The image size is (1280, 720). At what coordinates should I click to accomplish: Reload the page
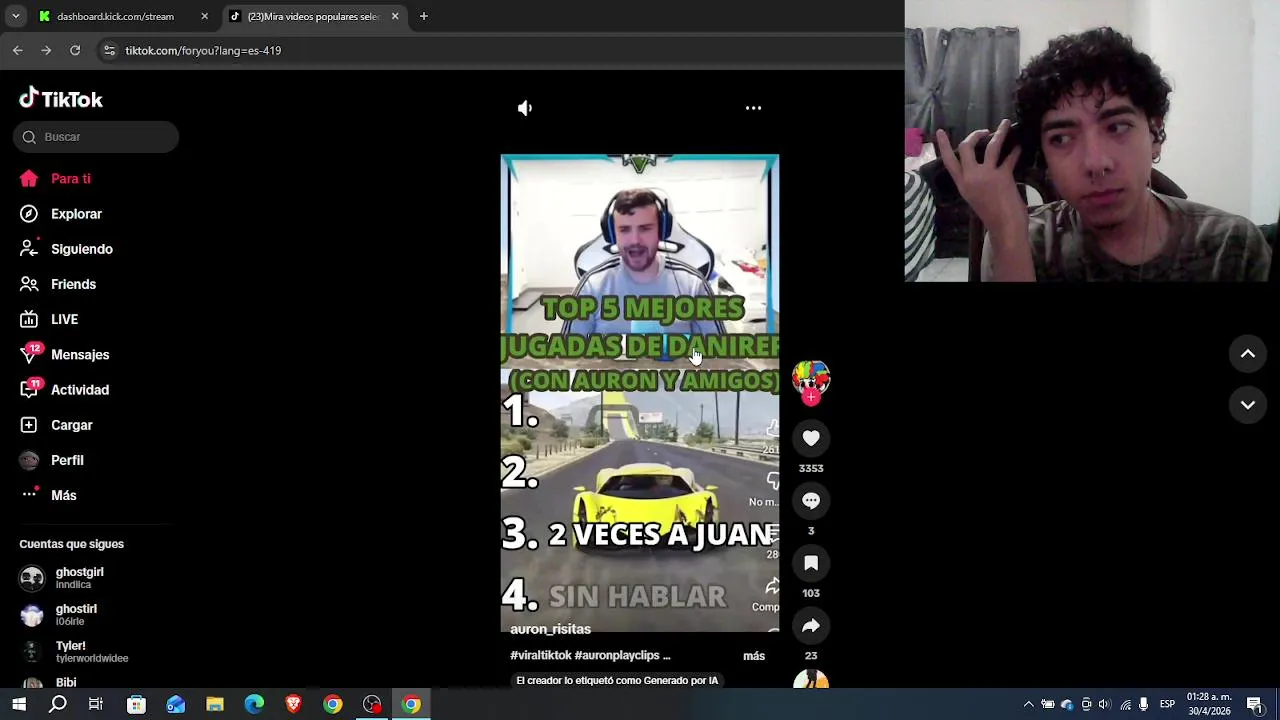(x=75, y=50)
